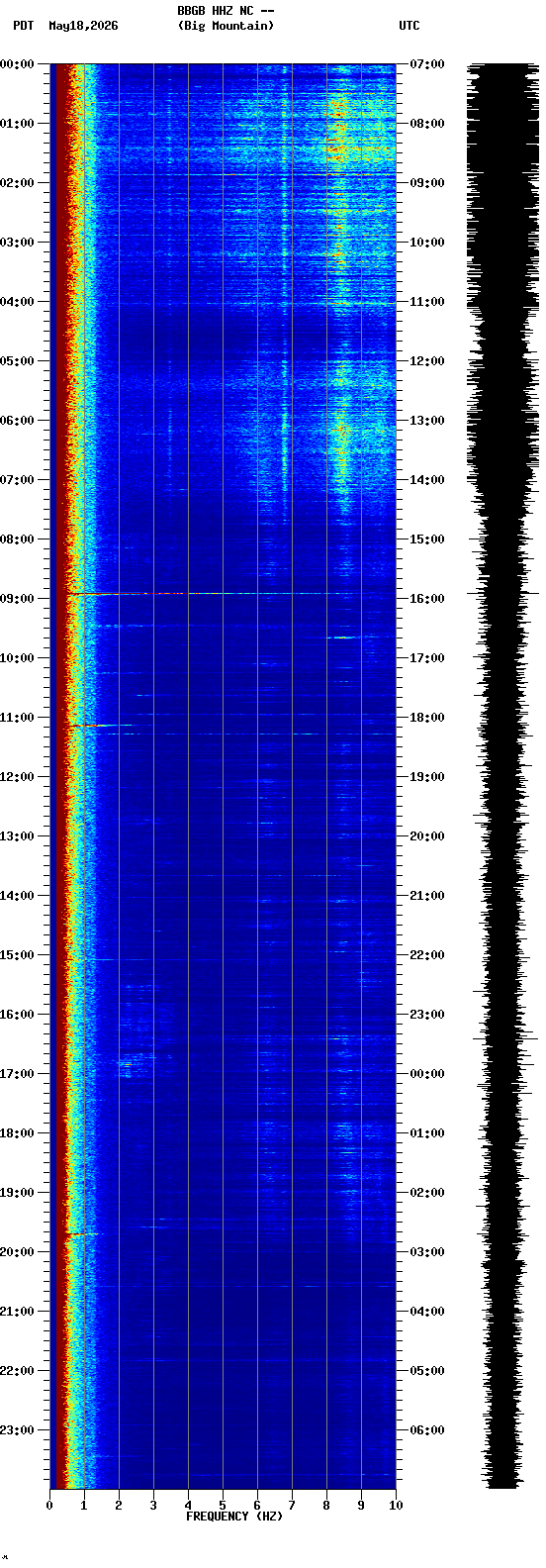
Task: Click the 20:00 PDT time tick label
Action: pyautogui.click(x=18, y=1252)
